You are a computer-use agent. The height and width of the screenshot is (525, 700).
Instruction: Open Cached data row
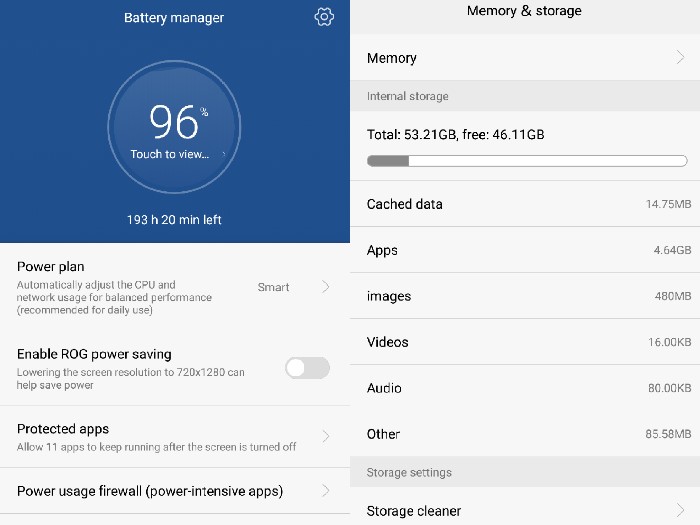[525, 204]
